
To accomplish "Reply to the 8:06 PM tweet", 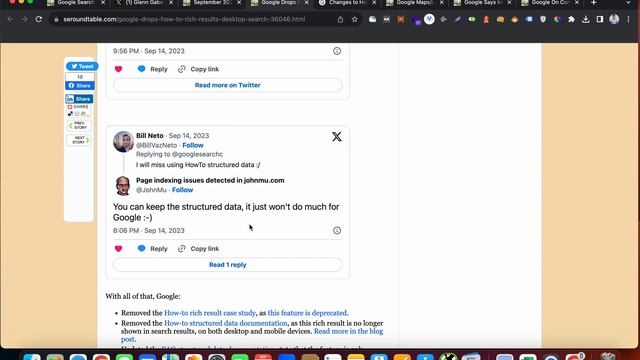I will click(153, 249).
